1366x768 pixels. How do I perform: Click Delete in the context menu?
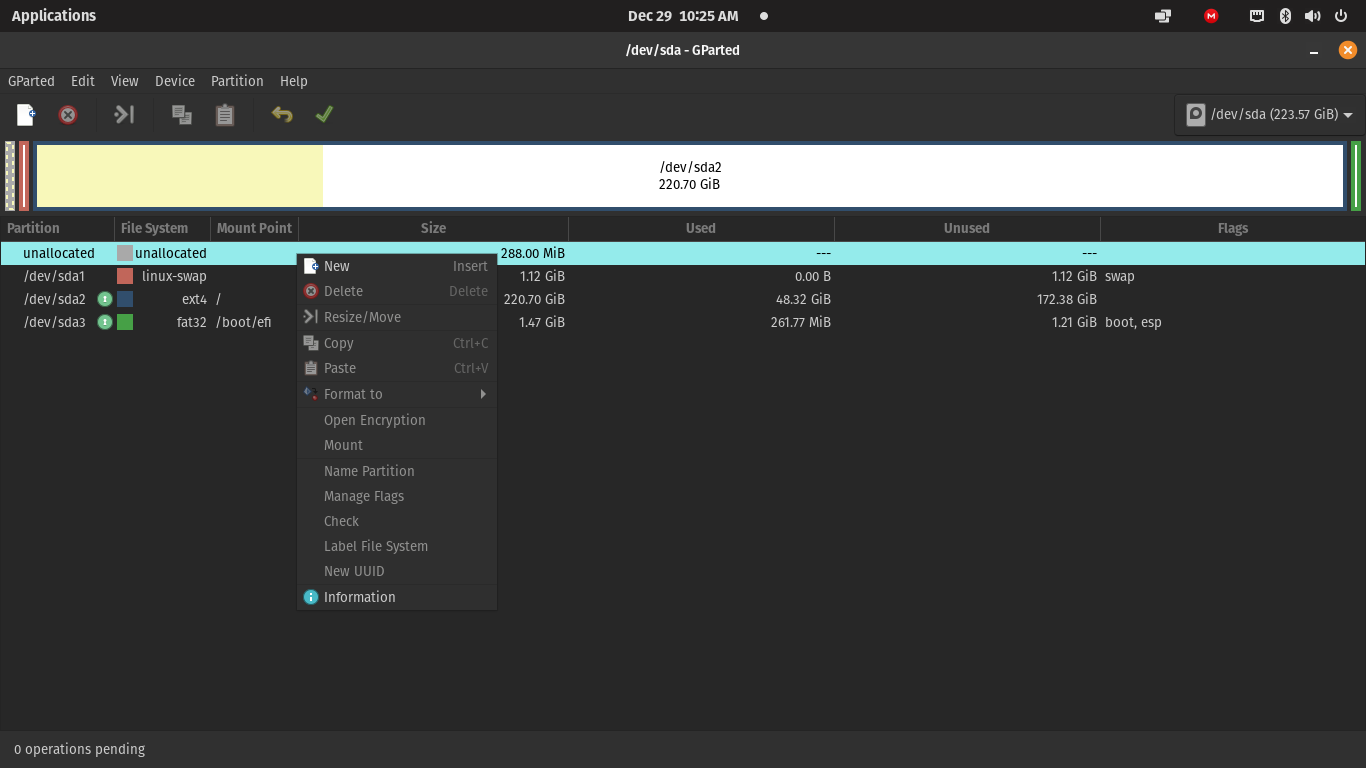pyautogui.click(x=397, y=291)
